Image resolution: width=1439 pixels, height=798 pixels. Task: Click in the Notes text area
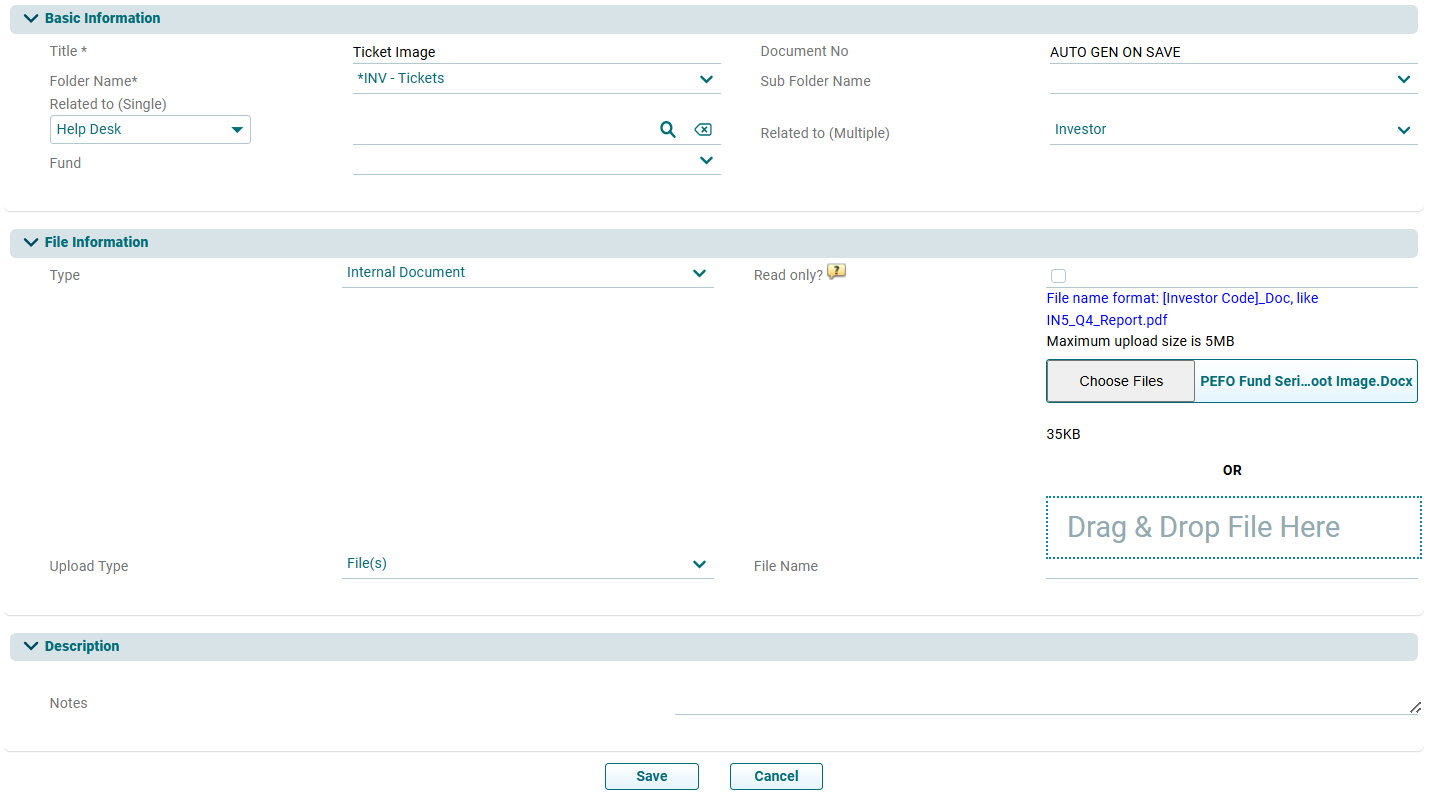(1045, 703)
